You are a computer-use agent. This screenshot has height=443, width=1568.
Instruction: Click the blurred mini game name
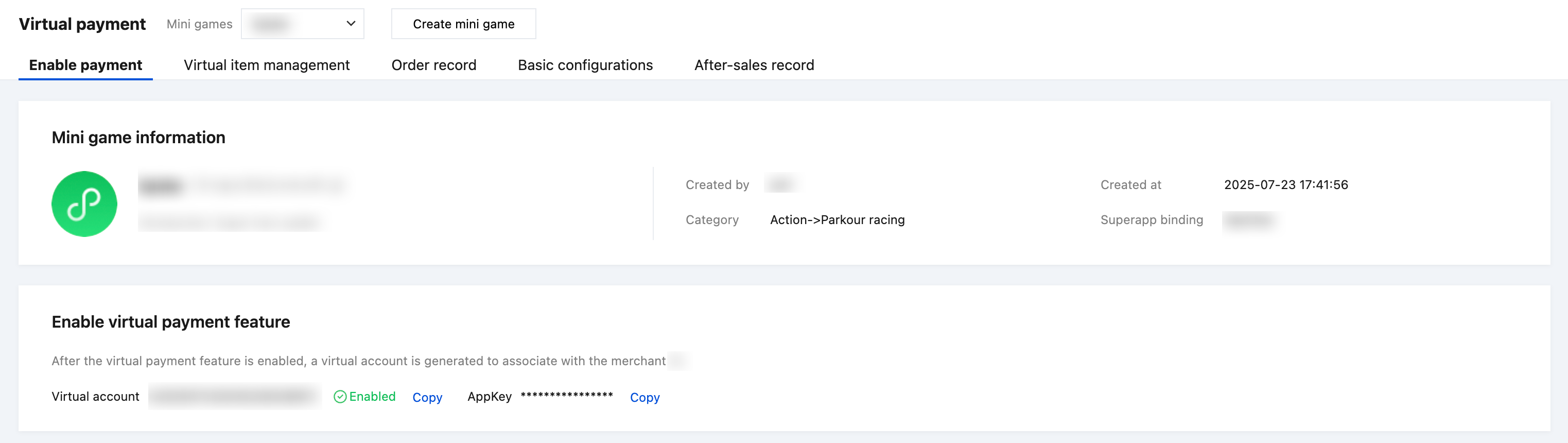point(161,185)
